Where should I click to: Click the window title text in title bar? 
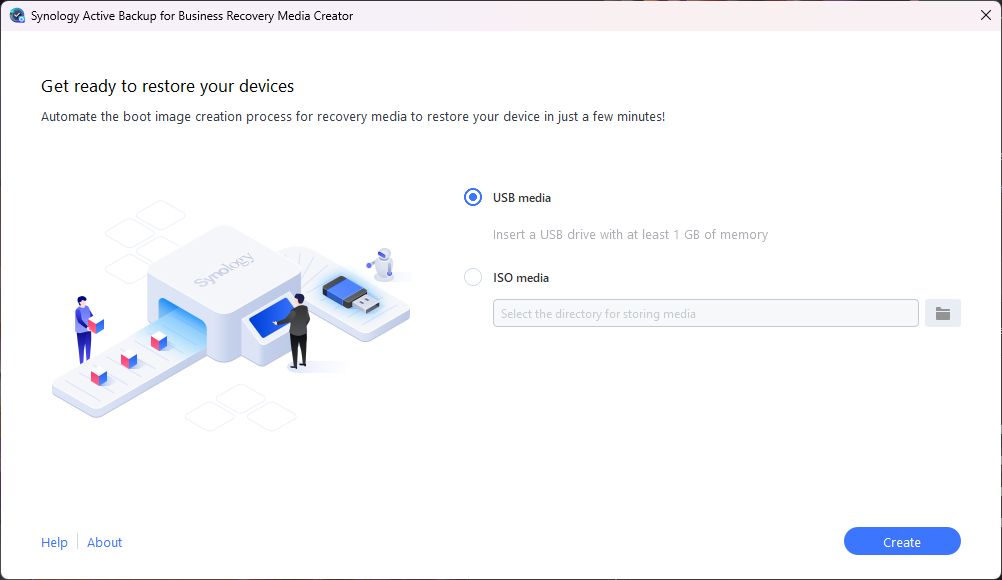click(x=192, y=16)
